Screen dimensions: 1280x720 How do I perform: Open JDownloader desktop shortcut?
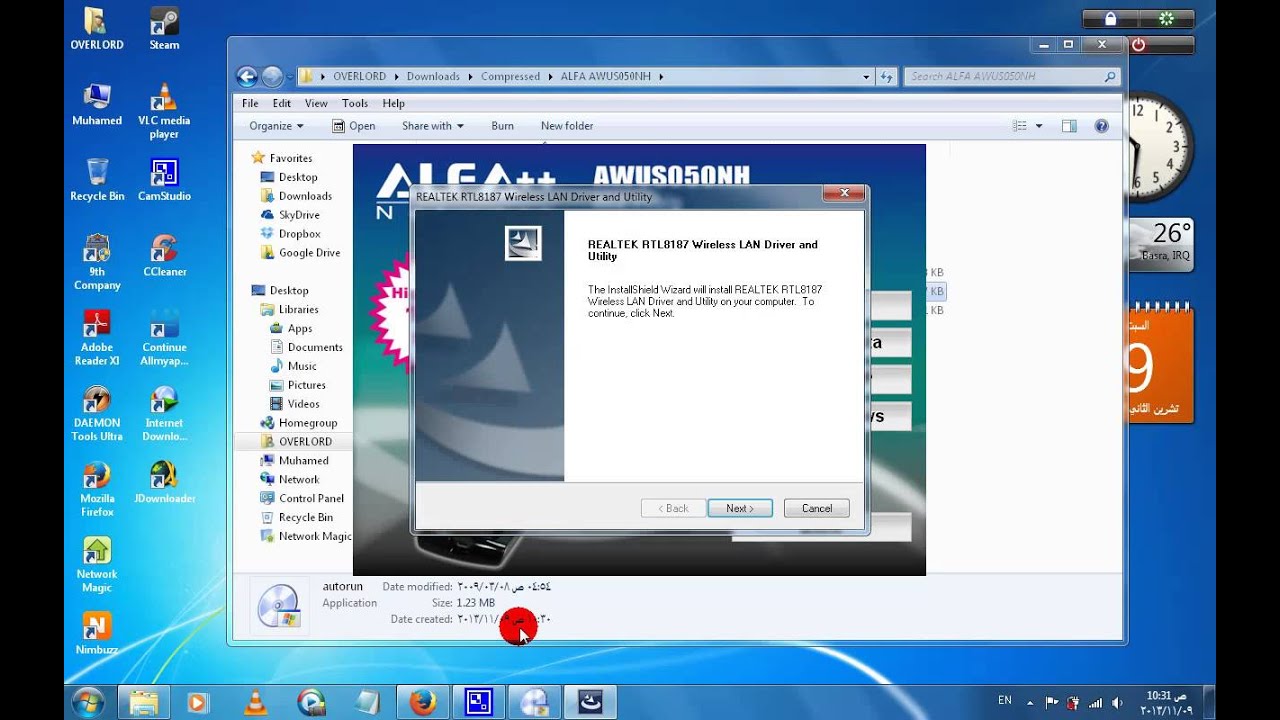pos(164,482)
